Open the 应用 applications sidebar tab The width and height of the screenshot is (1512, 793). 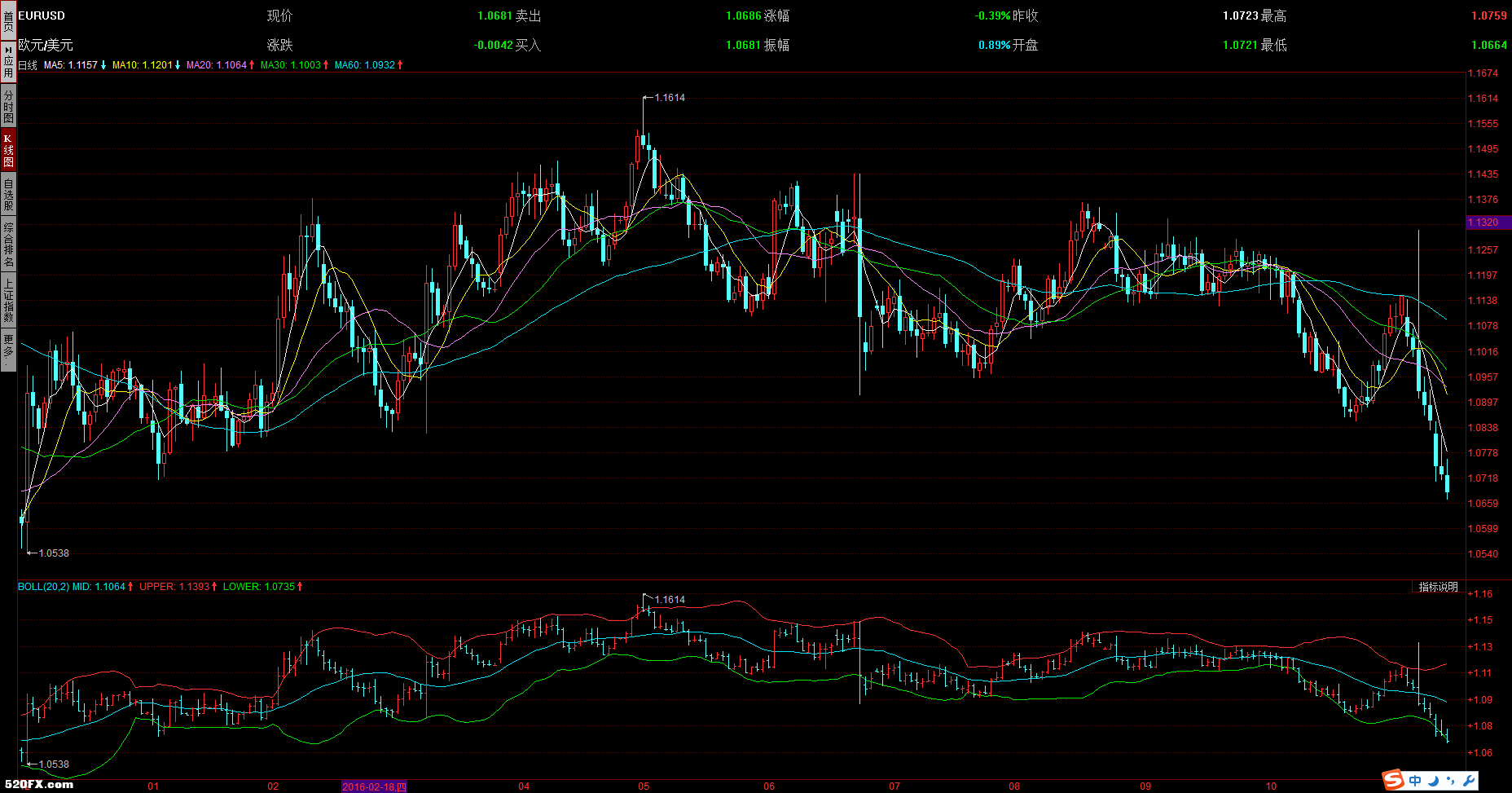(8, 61)
